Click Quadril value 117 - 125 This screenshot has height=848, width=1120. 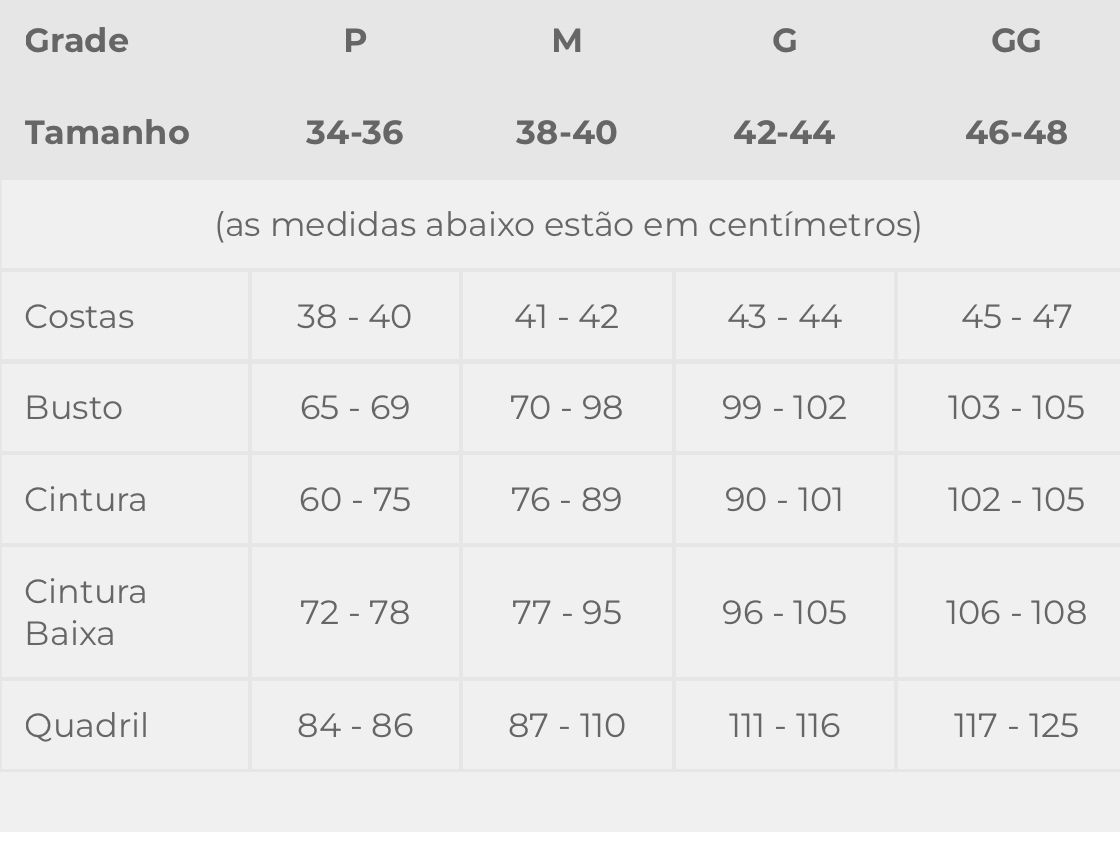point(1016,725)
